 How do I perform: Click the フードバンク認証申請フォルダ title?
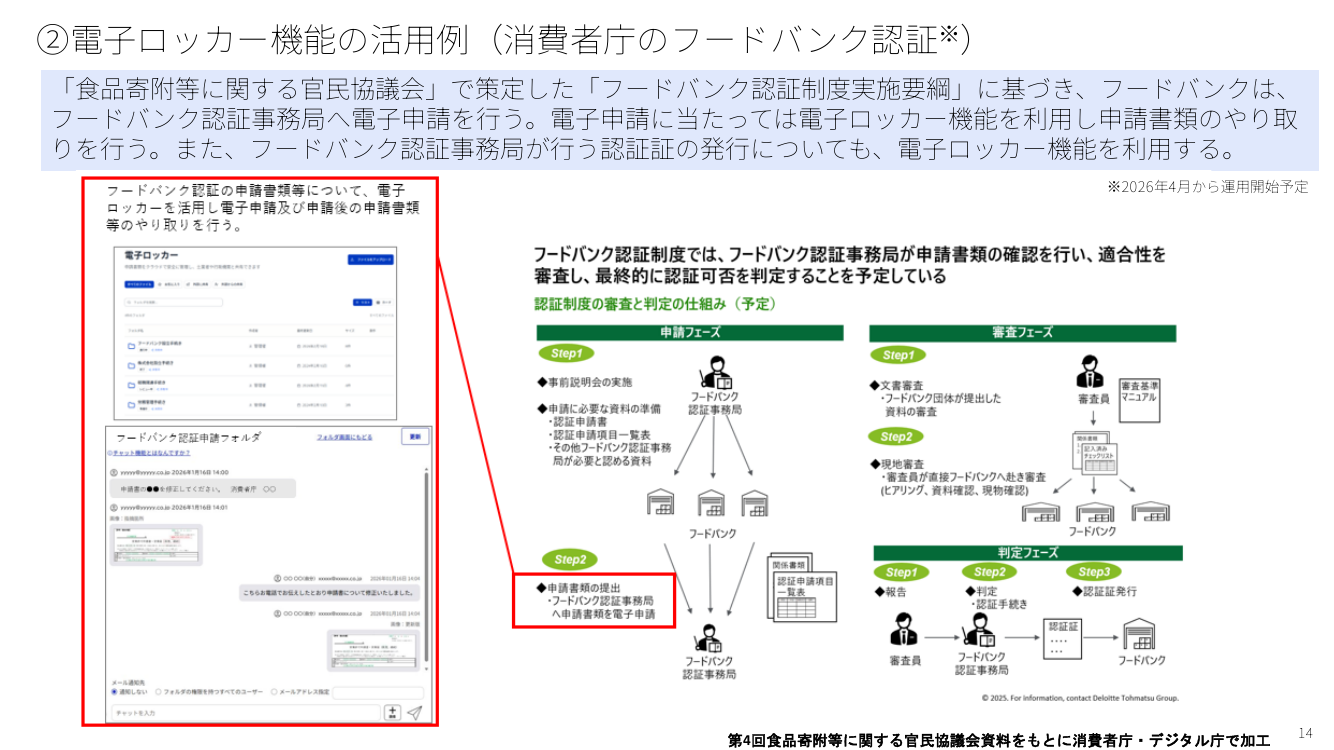189,437
